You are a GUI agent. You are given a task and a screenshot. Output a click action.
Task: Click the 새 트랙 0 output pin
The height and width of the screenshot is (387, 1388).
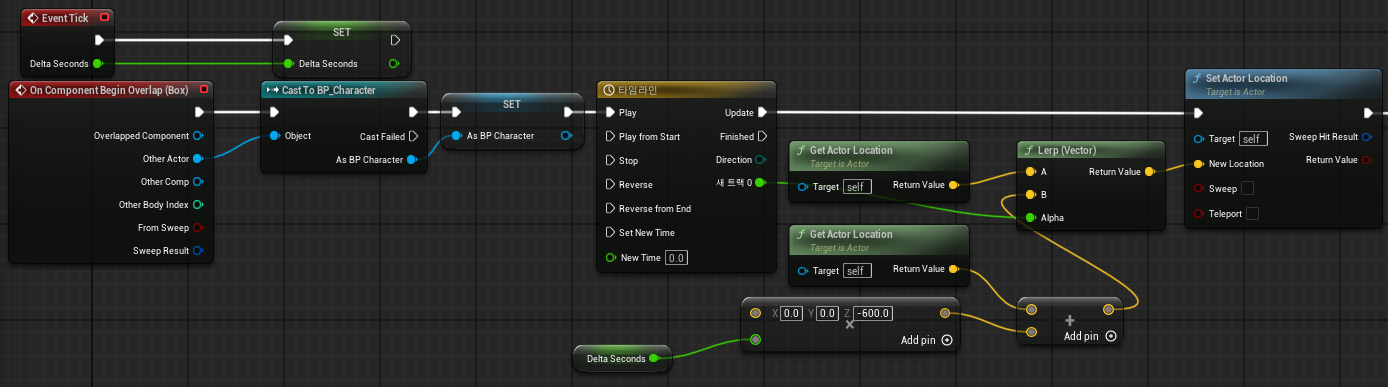coord(761,183)
